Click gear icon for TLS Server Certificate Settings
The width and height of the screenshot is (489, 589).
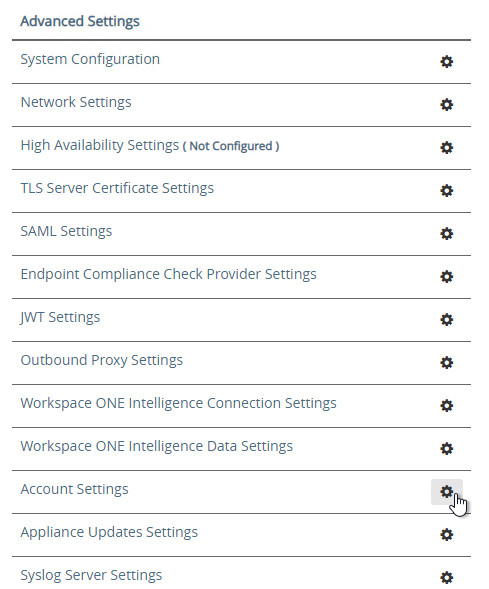tap(447, 190)
